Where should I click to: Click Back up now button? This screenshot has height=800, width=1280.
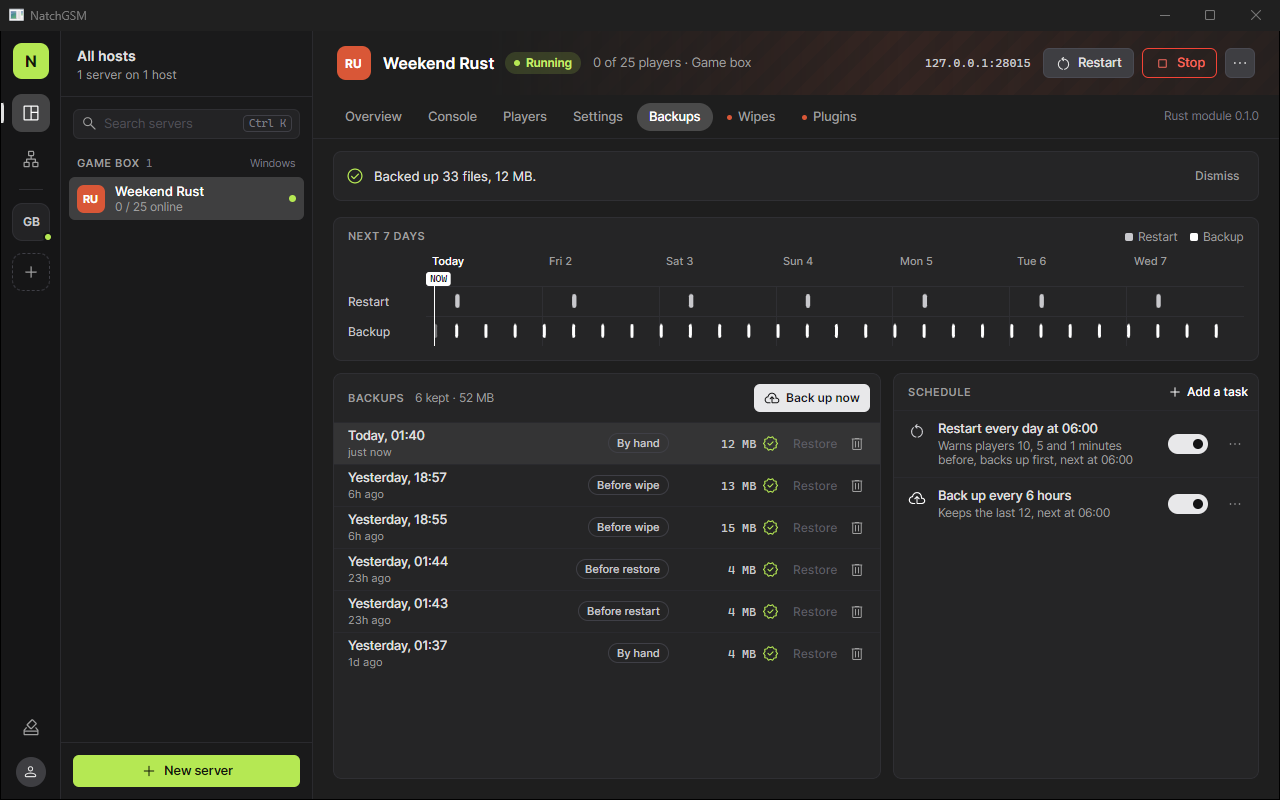pyautogui.click(x=812, y=398)
